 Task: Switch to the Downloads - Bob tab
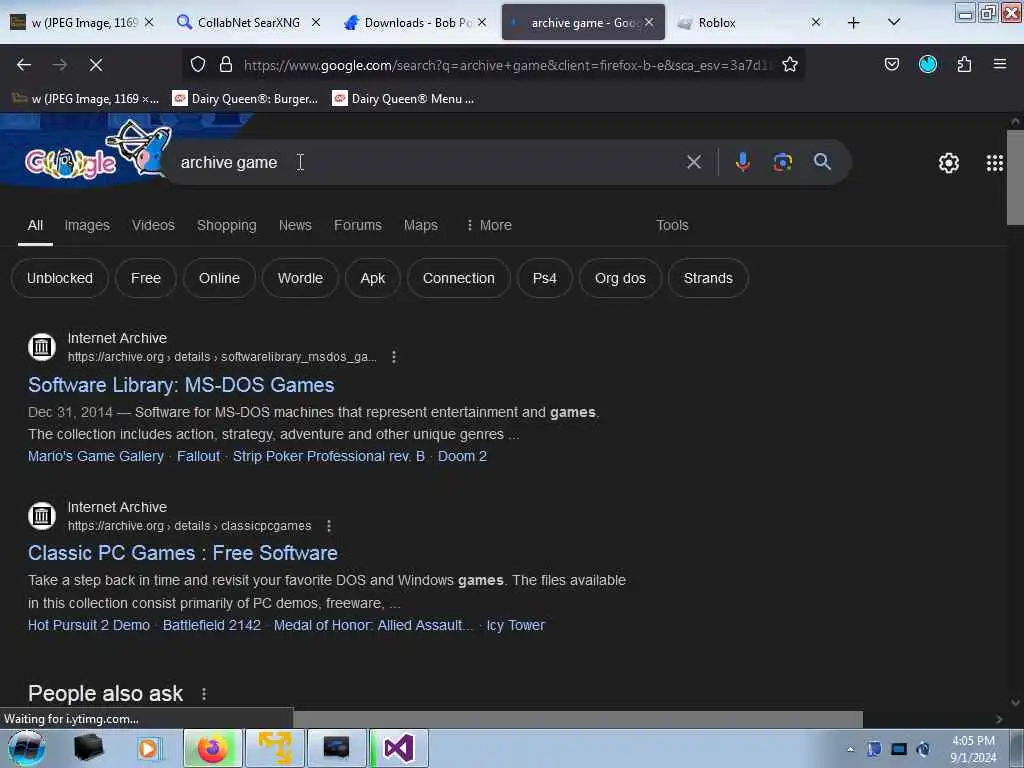[415, 23]
